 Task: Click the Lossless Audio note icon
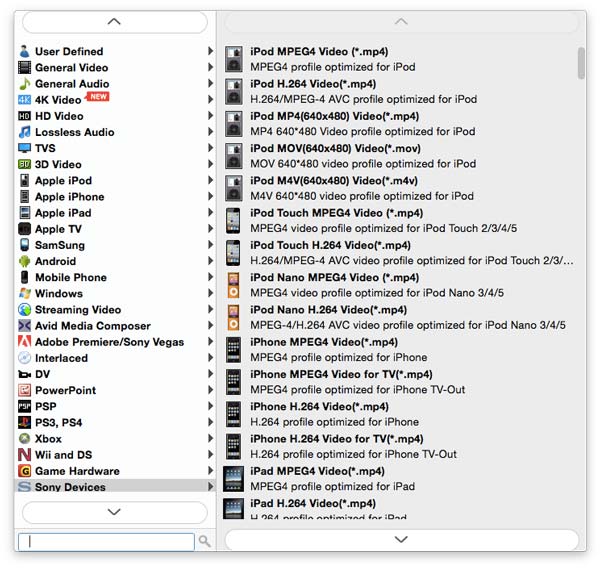click(24, 132)
